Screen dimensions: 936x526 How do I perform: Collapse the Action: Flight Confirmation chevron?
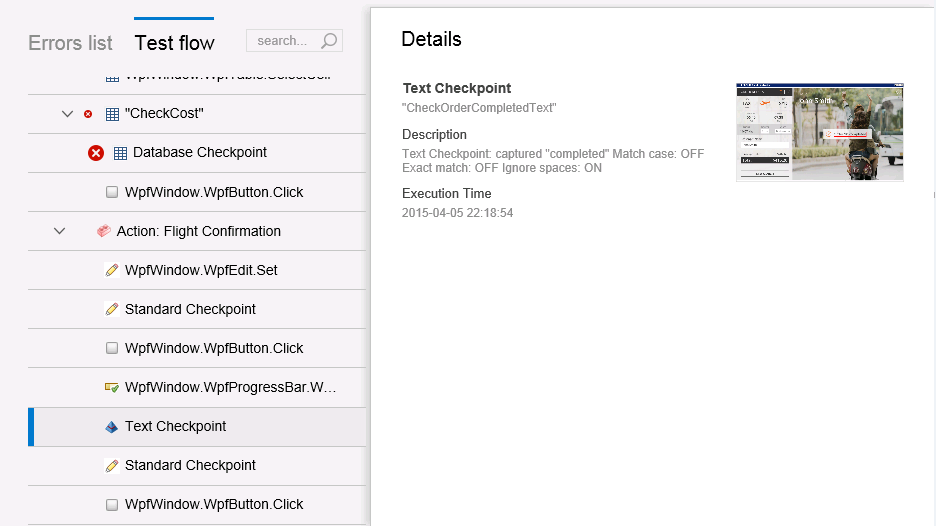pos(59,231)
